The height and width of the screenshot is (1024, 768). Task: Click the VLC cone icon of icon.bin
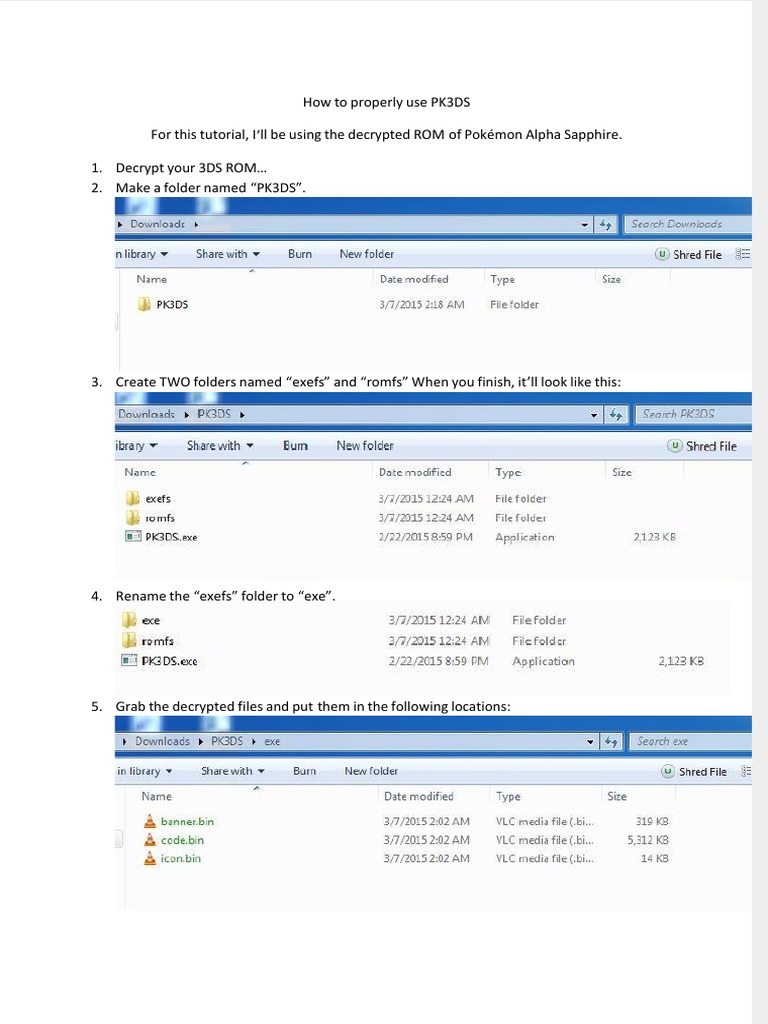150,858
